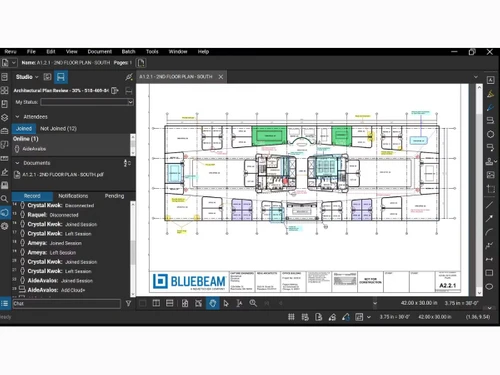Open the Layers panel icon
500x375 pixels.
4,117
